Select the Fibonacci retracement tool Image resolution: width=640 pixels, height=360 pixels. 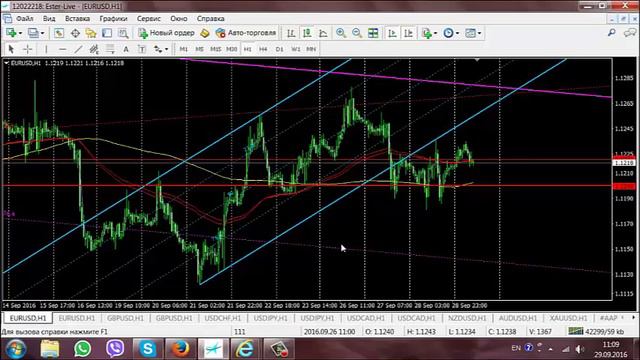[110, 49]
